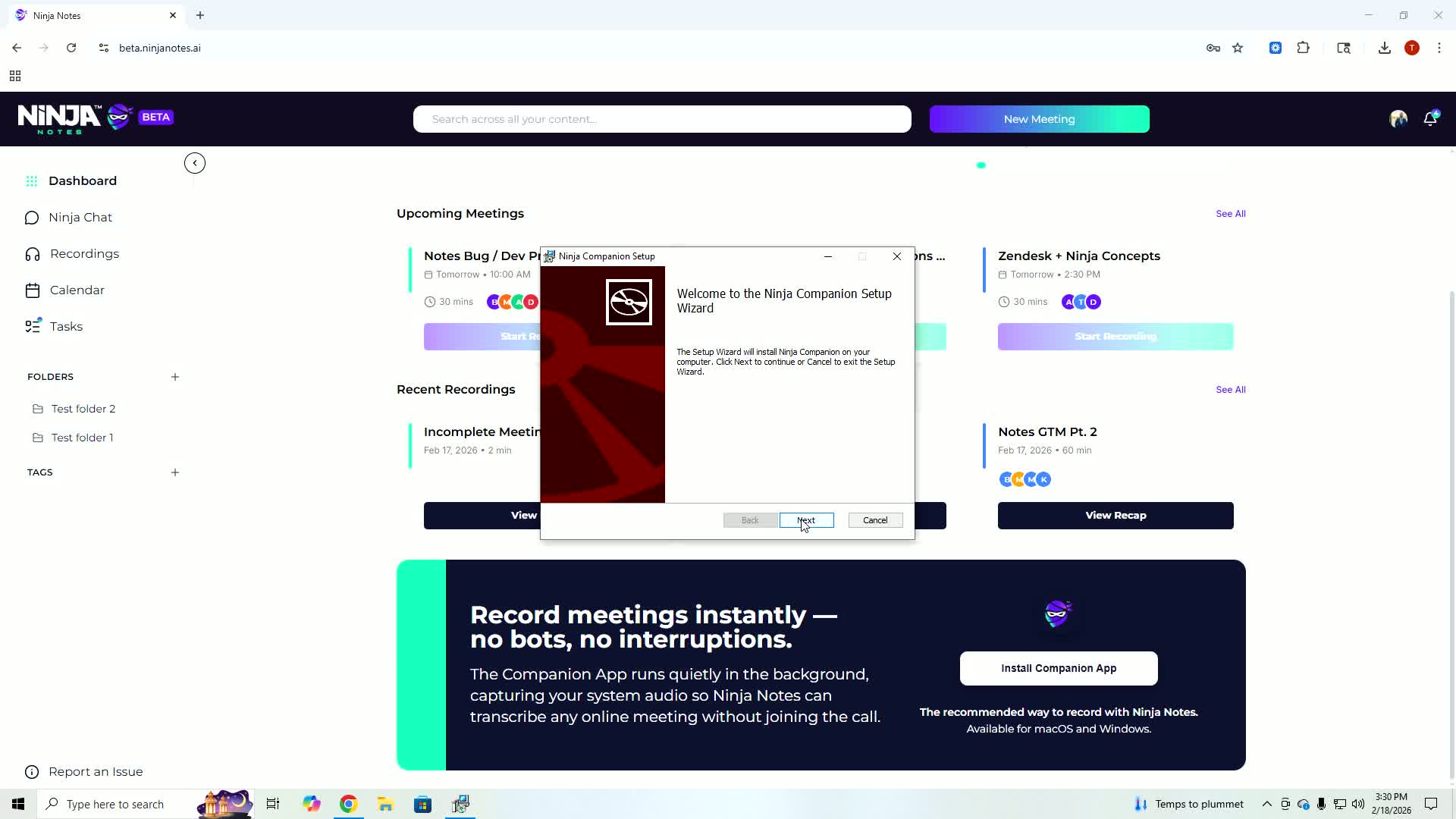Open Chrome profile avatar T
This screenshot has width=1456, height=819.
(x=1412, y=48)
